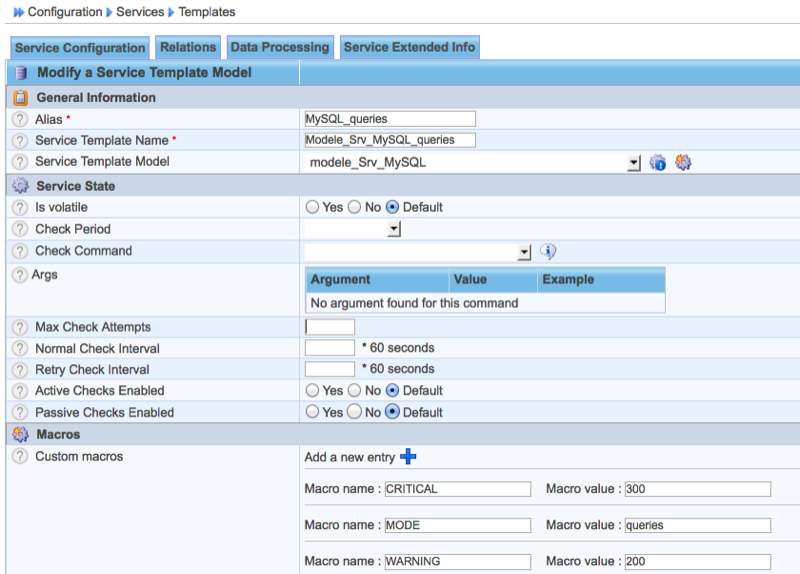
Task: Click the help icon next to Is volatile
Action: pos(19,207)
